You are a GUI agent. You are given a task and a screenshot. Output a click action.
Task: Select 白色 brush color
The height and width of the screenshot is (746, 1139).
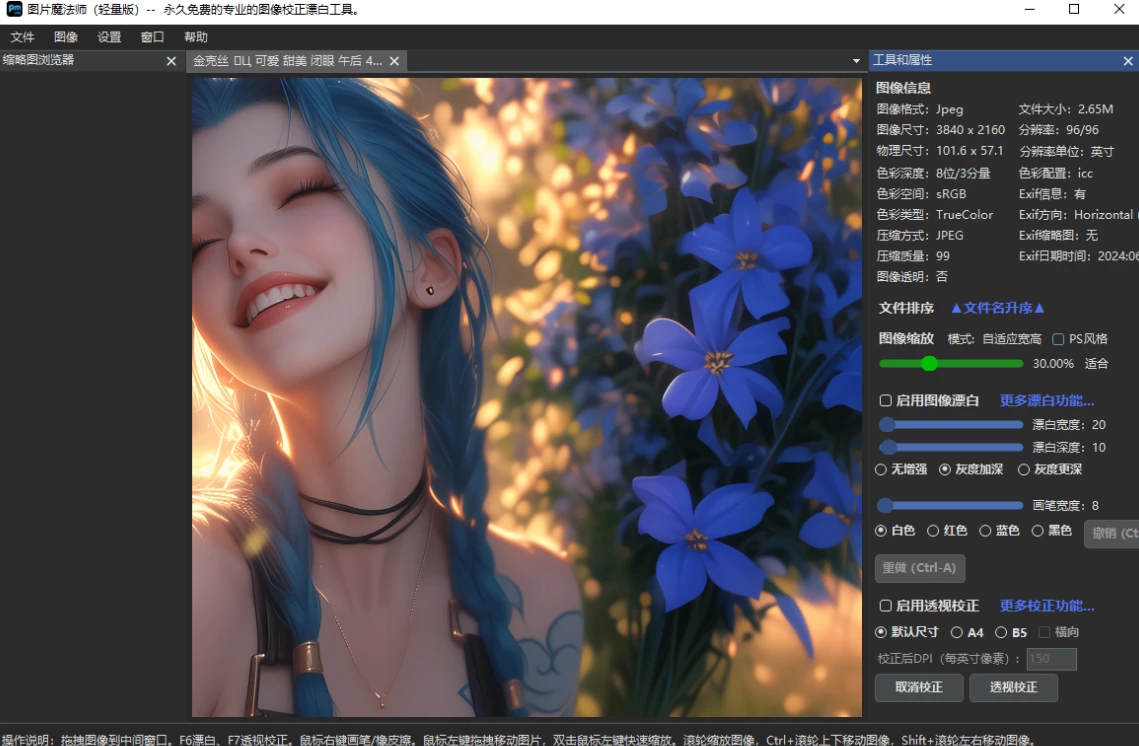tap(881, 531)
